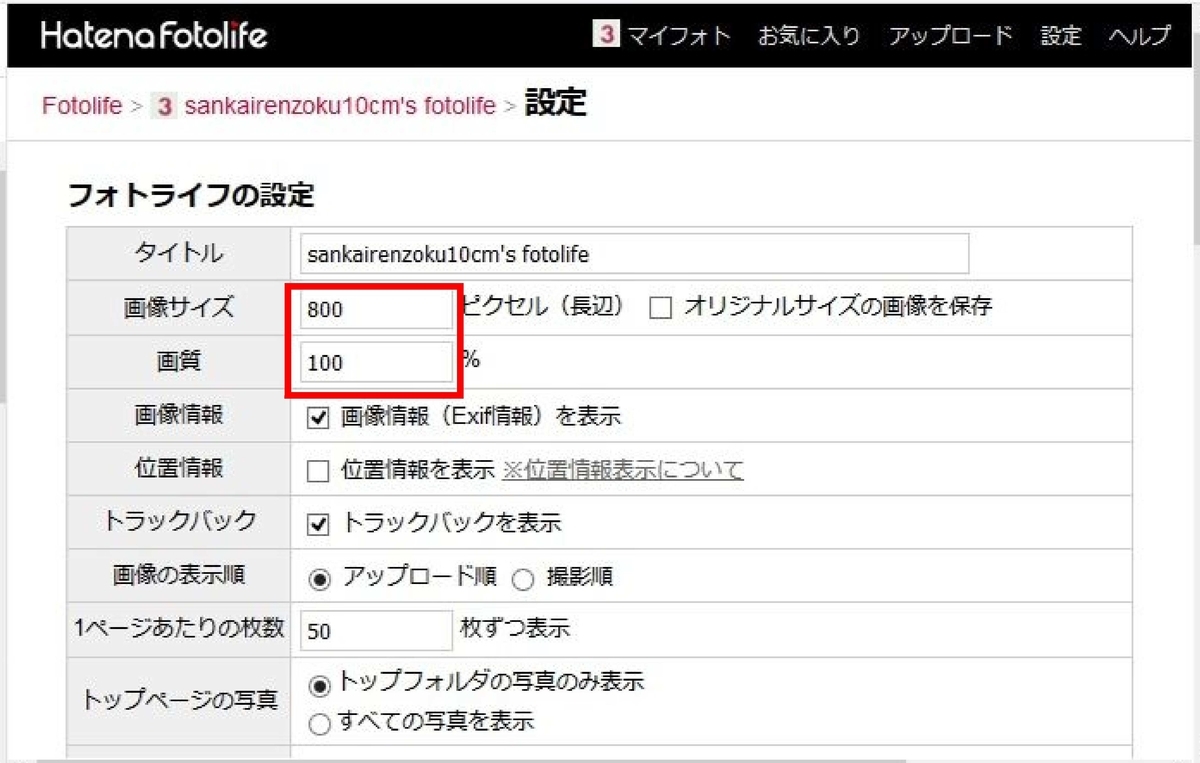Click the user icon beside マイフォト
Image resolution: width=1200 pixels, height=763 pixels.
click(605, 35)
